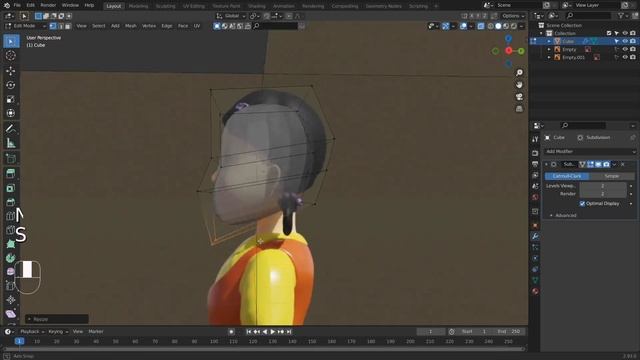Select the Select Box tool

point(11,41)
